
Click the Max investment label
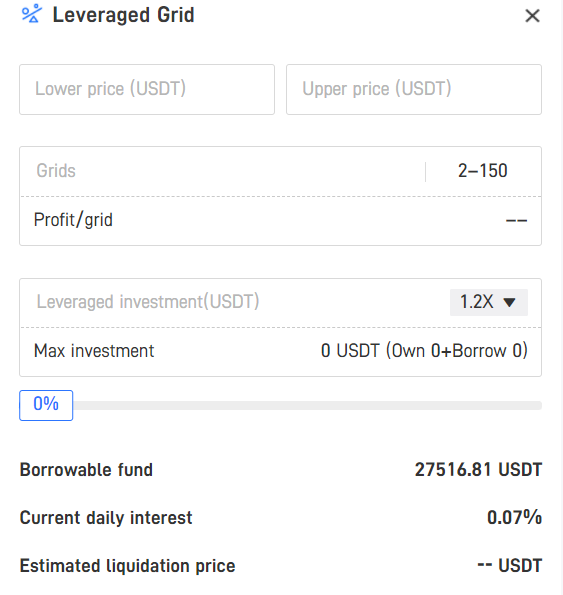(x=94, y=351)
